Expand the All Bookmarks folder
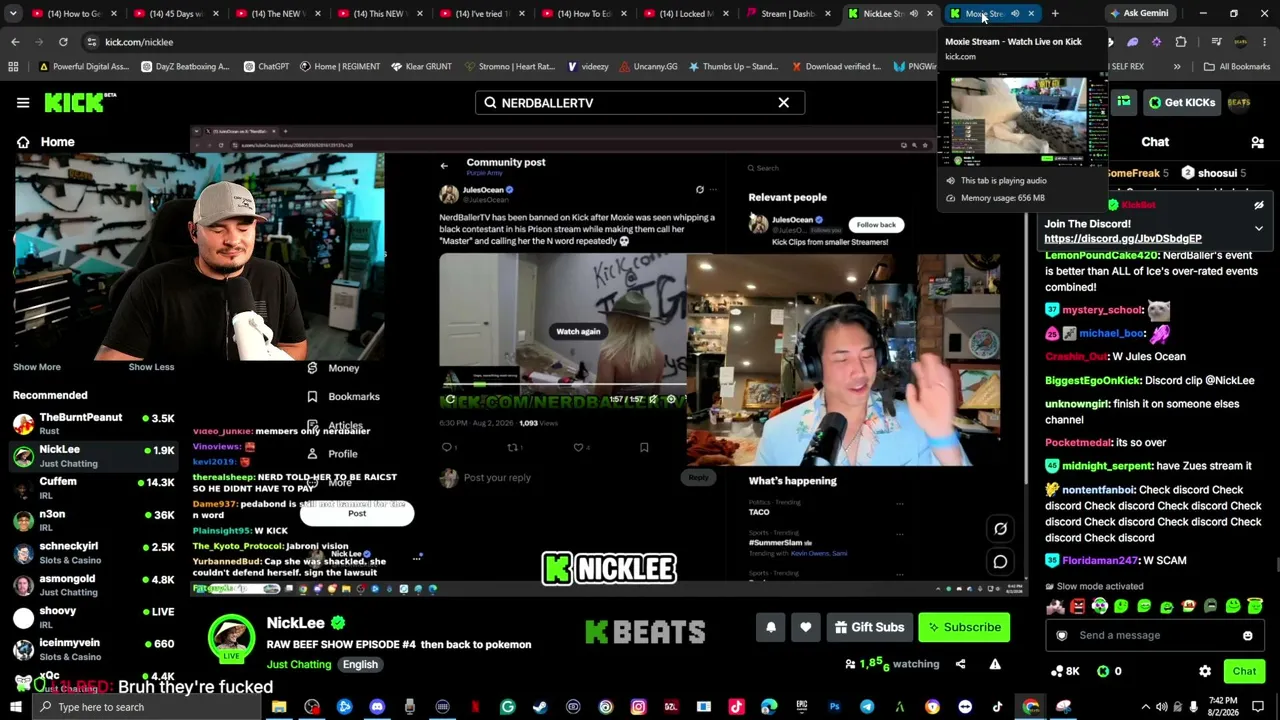1280x720 pixels. point(1237,67)
